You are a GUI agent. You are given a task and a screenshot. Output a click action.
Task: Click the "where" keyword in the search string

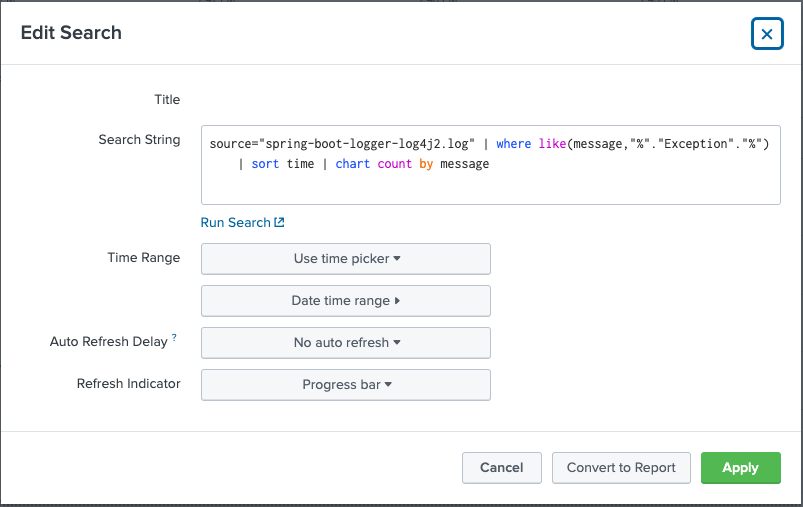pyautogui.click(x=513, y=144)
